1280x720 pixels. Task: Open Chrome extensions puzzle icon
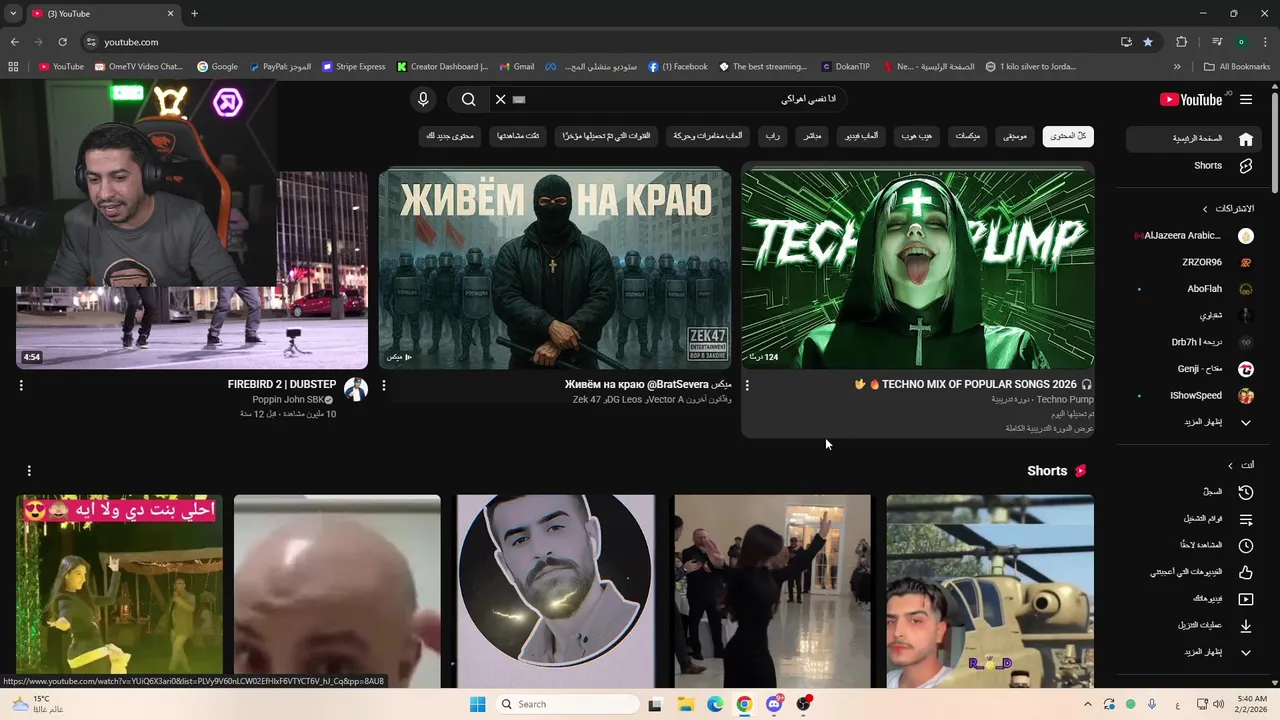pyautogui.click(x=1182, y=42)
